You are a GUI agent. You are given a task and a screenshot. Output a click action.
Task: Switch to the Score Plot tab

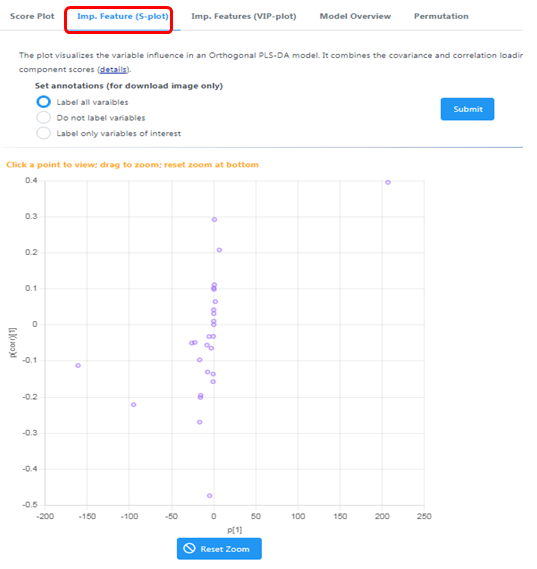tap(32, 16)
